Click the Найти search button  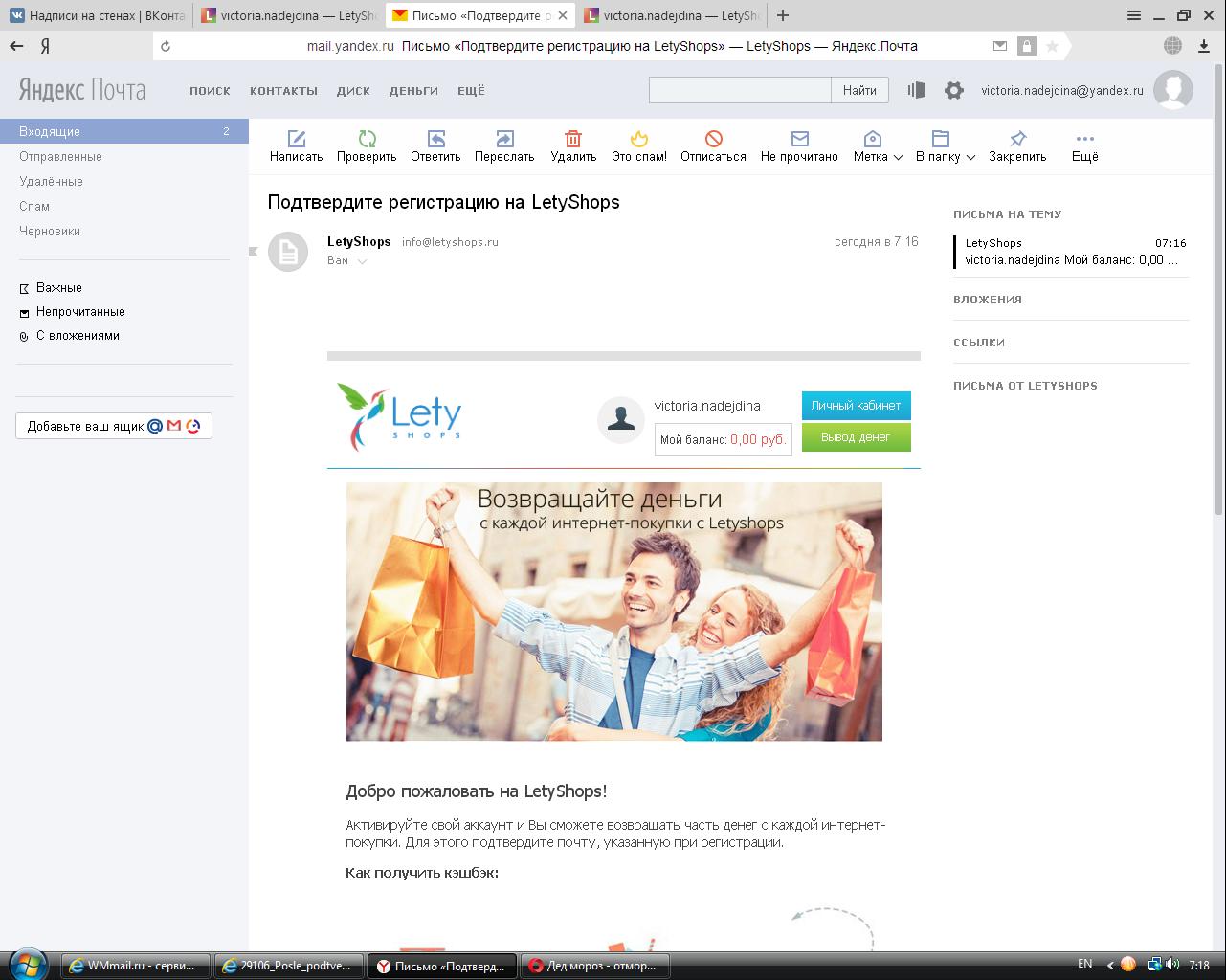pos(859,90)
